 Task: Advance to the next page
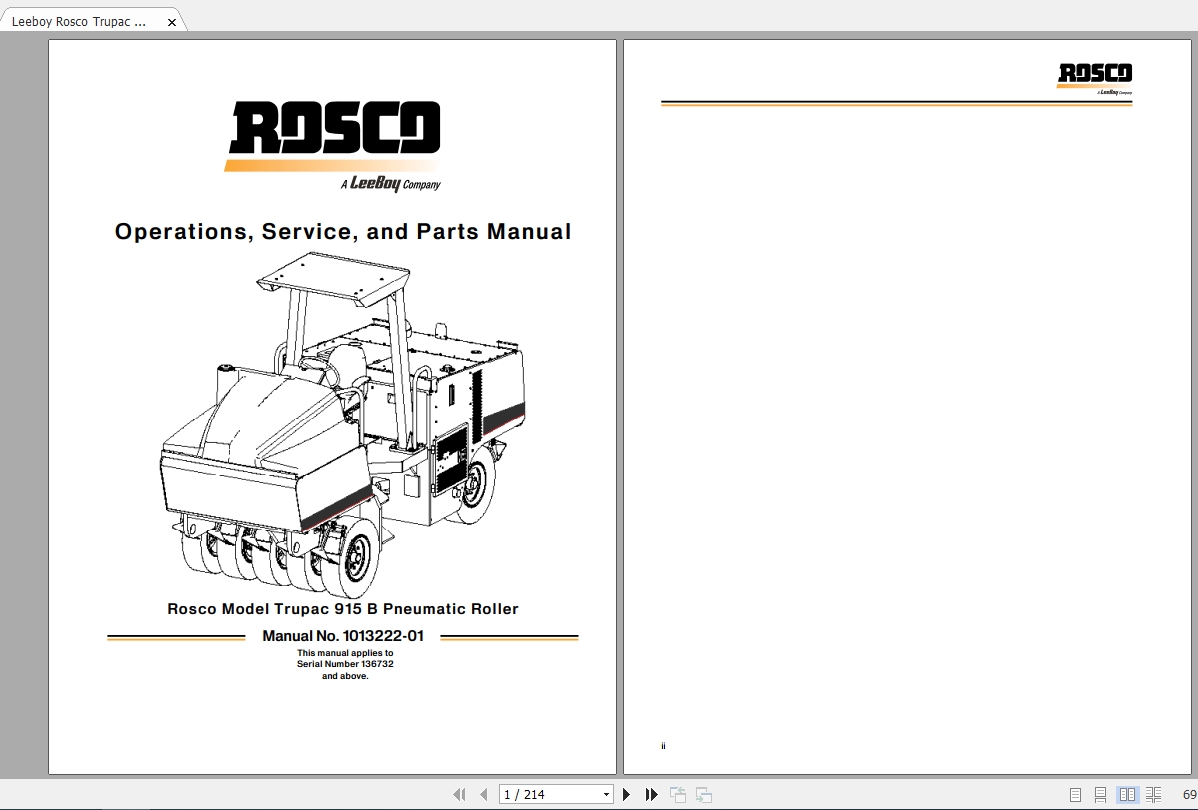(x=627, y=795)
